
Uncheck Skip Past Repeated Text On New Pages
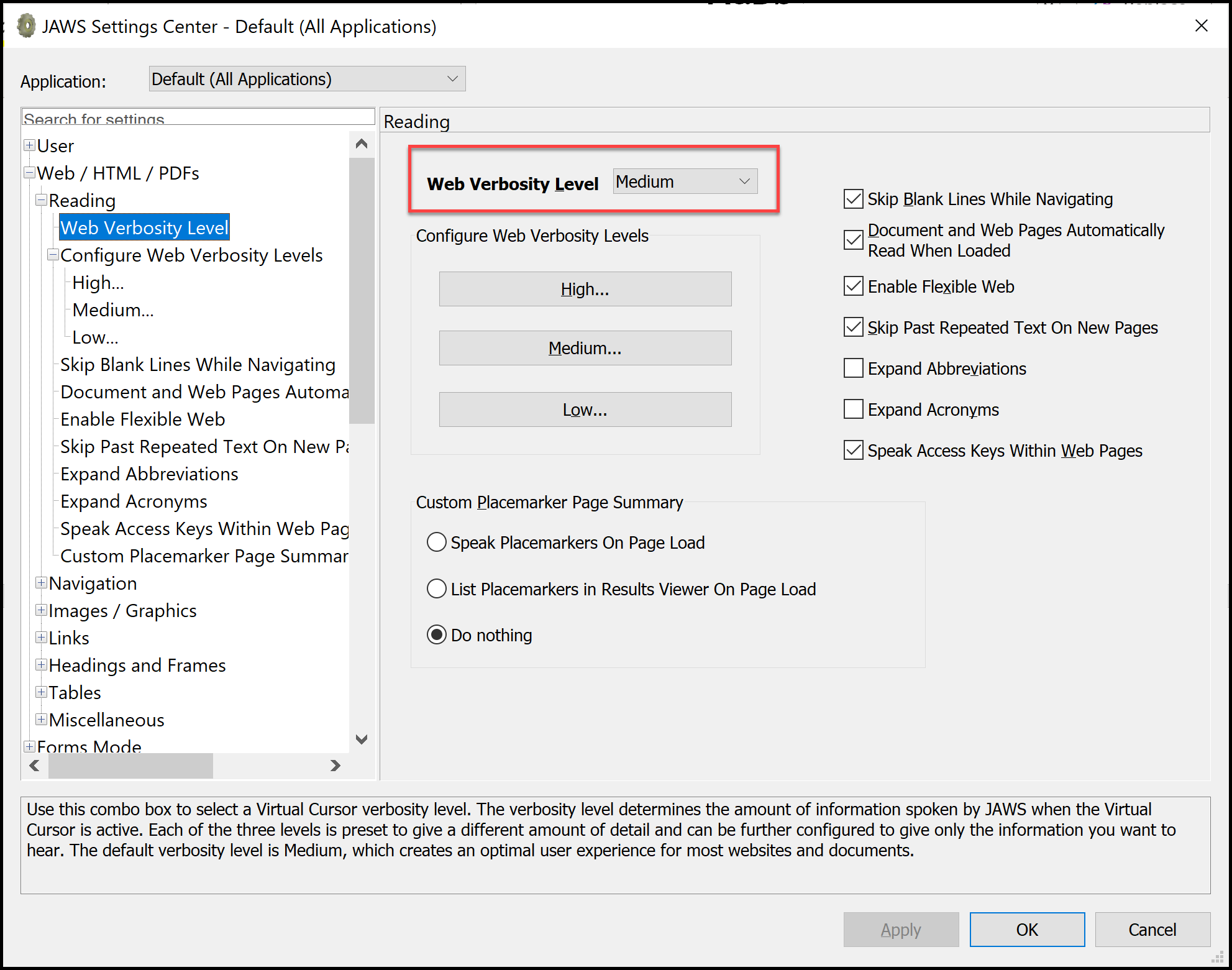click(854, 327)
